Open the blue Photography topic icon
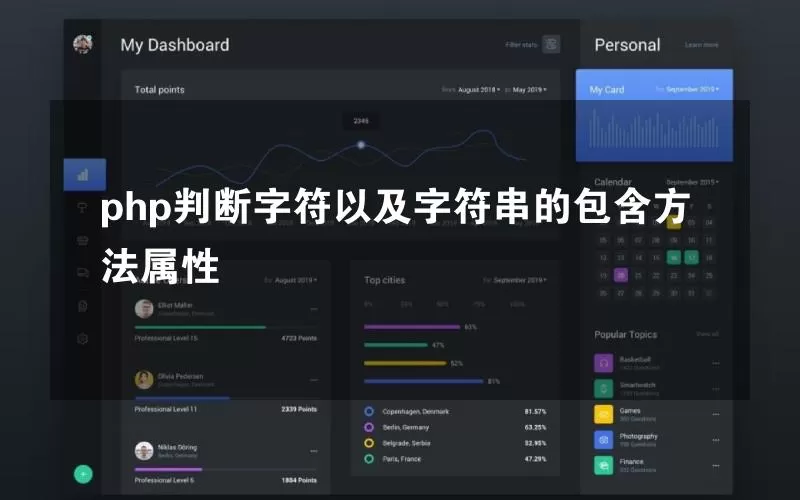Viewport: 800px width, 500px height. (604, 440)
